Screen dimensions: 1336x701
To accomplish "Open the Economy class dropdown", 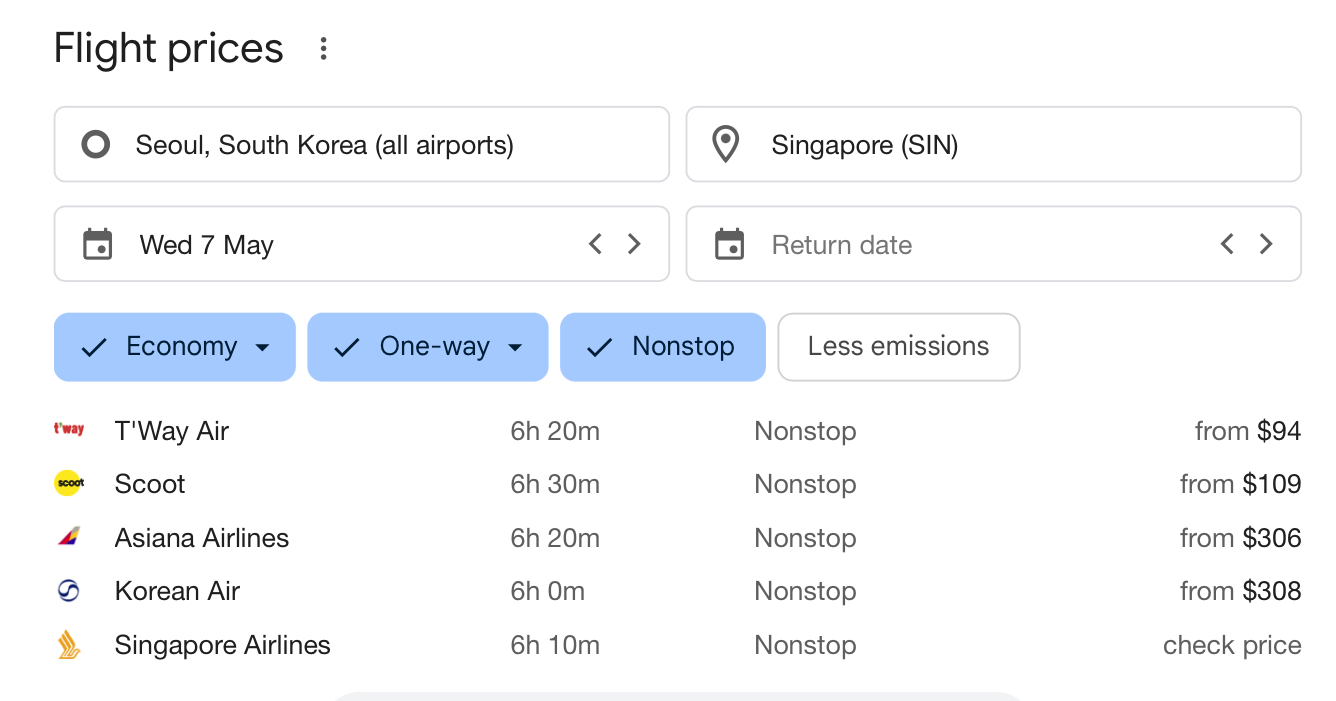I will pos(175,347).
